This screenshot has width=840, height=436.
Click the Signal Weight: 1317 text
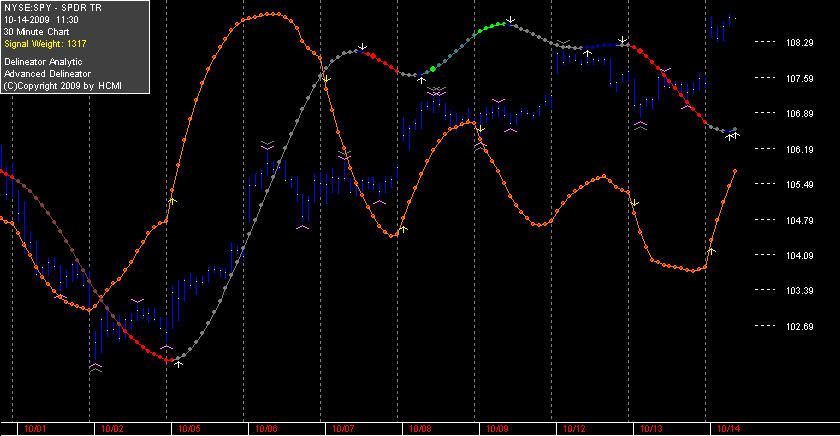[x=46, y=44]
